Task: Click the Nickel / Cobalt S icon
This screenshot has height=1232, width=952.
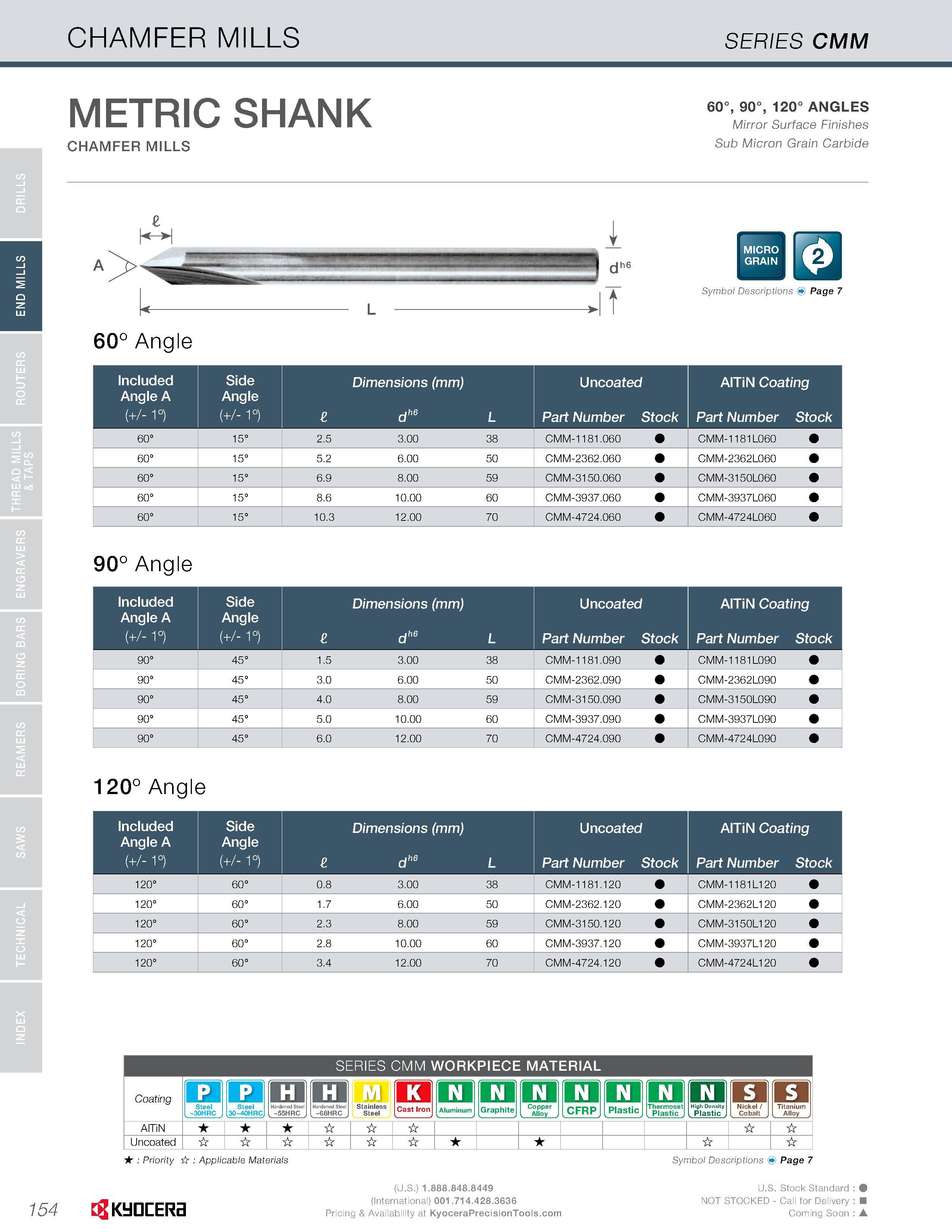Action: pos(750,1098)
